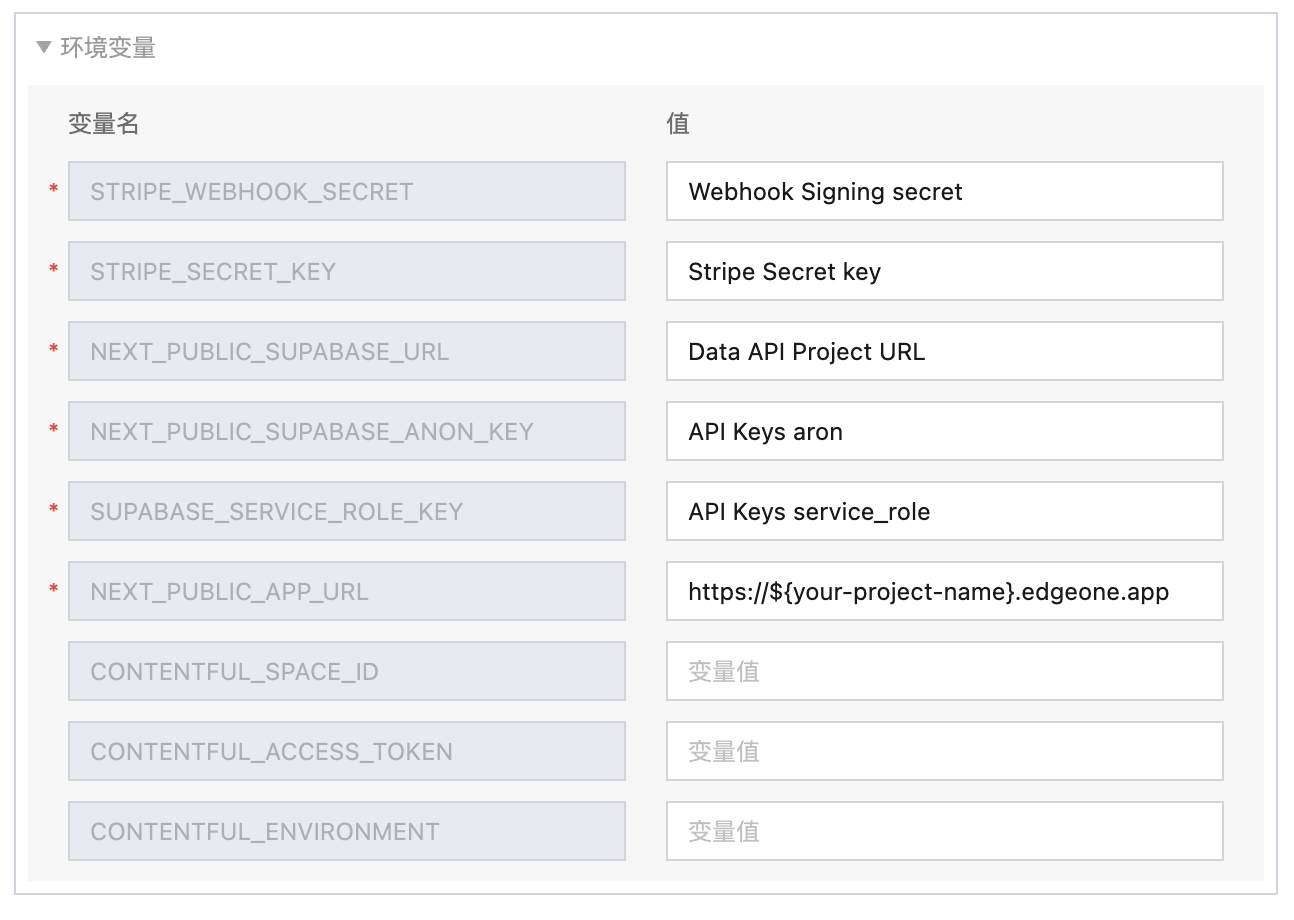Click the STRIPE_SECRET_KEY name field

point(346,271)
